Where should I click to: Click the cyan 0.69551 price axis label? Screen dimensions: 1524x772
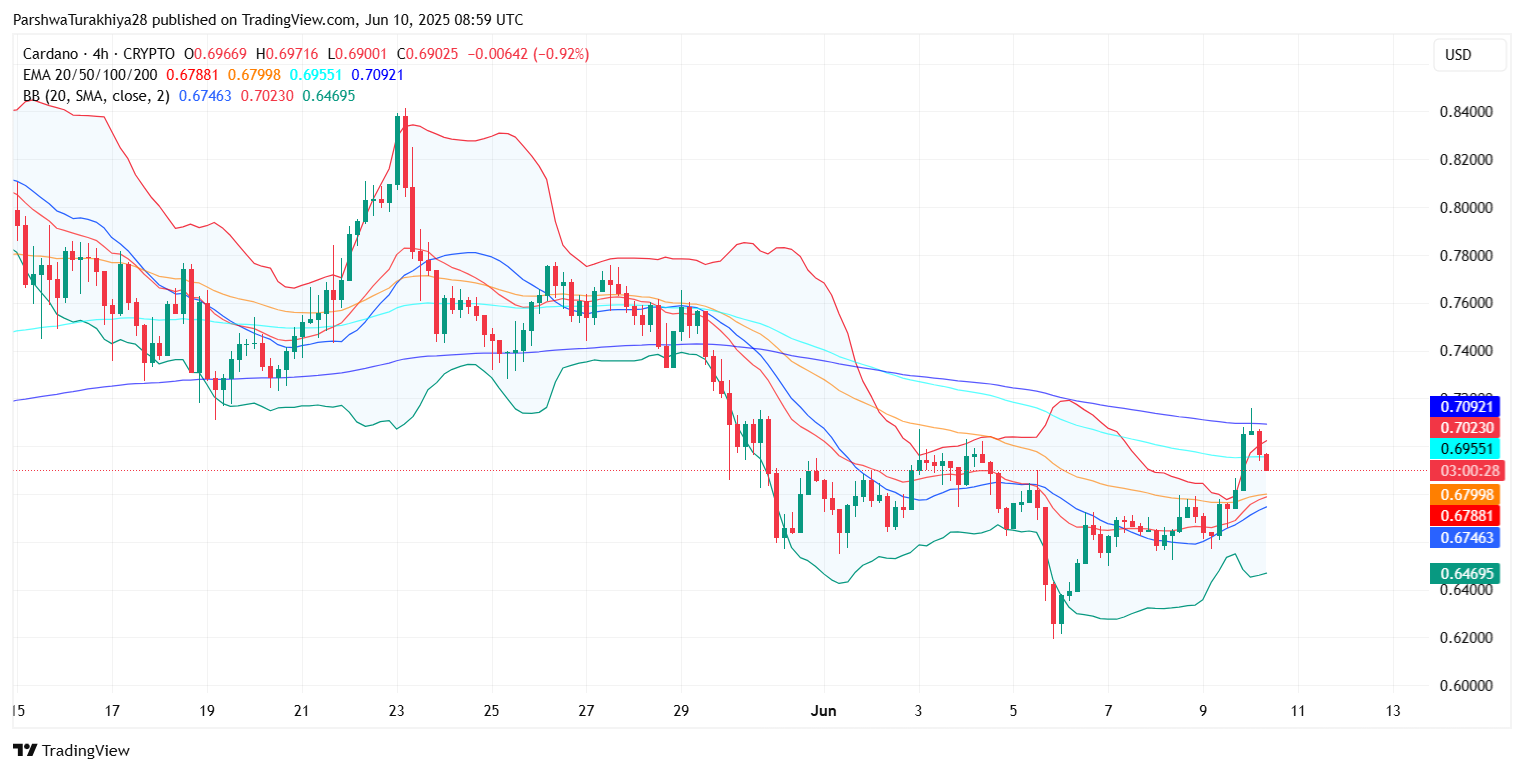click(x=1467, y=449)
